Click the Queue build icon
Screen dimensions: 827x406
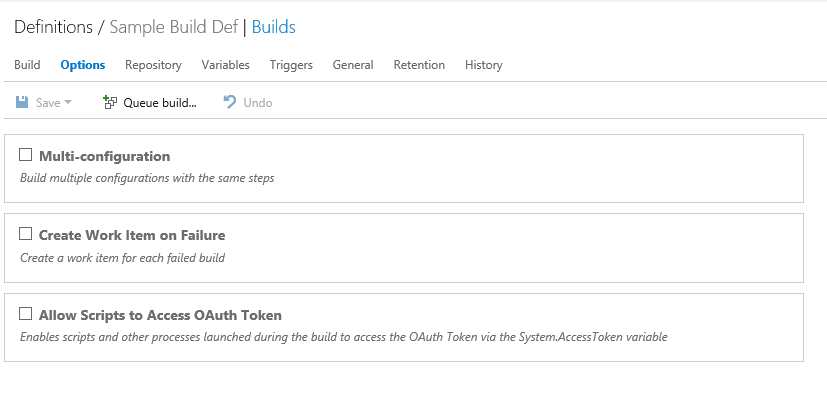point(110,102)
